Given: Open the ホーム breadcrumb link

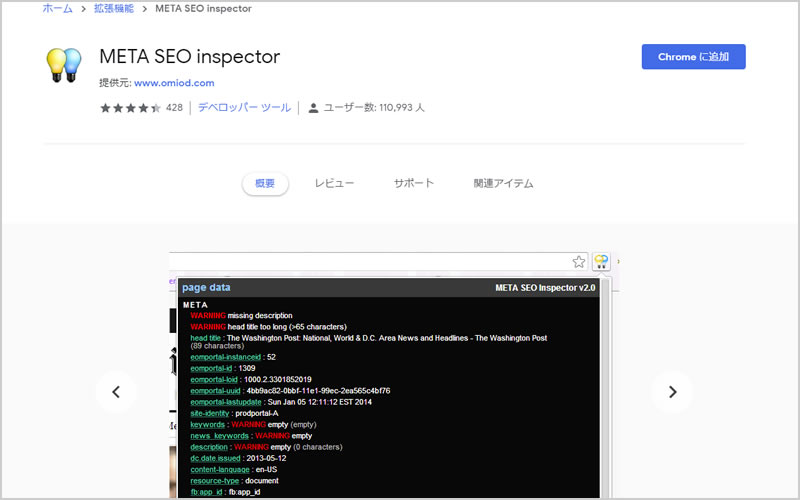Looking at the screenshot, I should click(x=57, y=8).
